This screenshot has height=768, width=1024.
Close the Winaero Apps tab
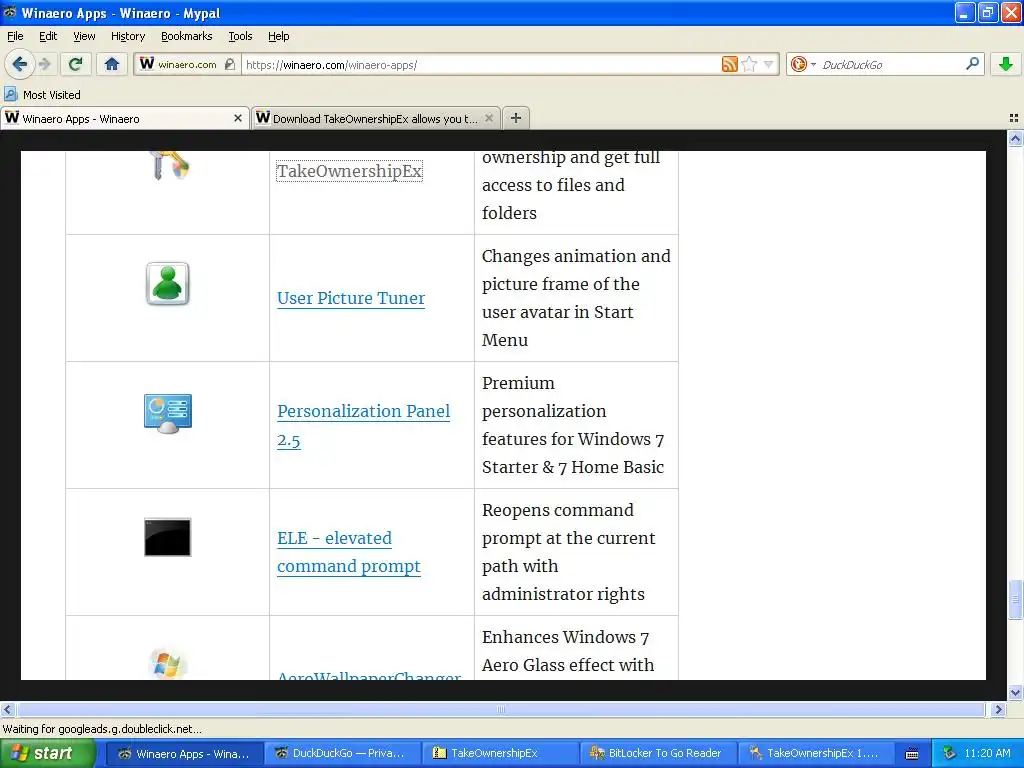tap(238, 118)
